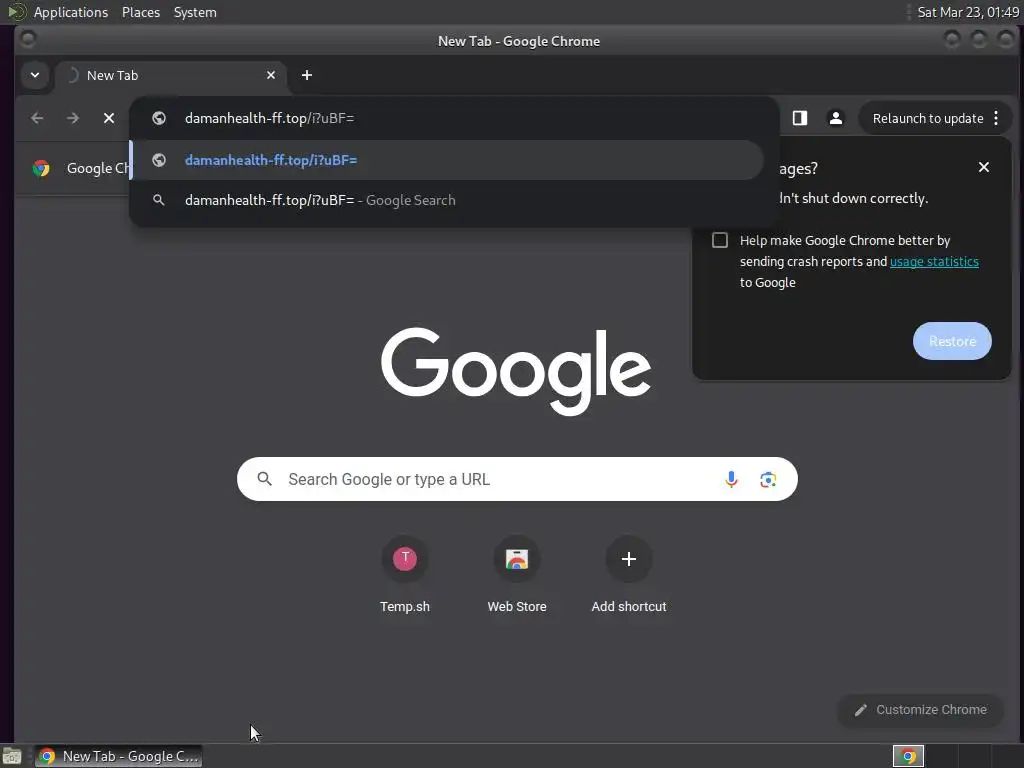Go forward with the forward arrow
Screen dimensions: 1024x768
pos(73,118)
